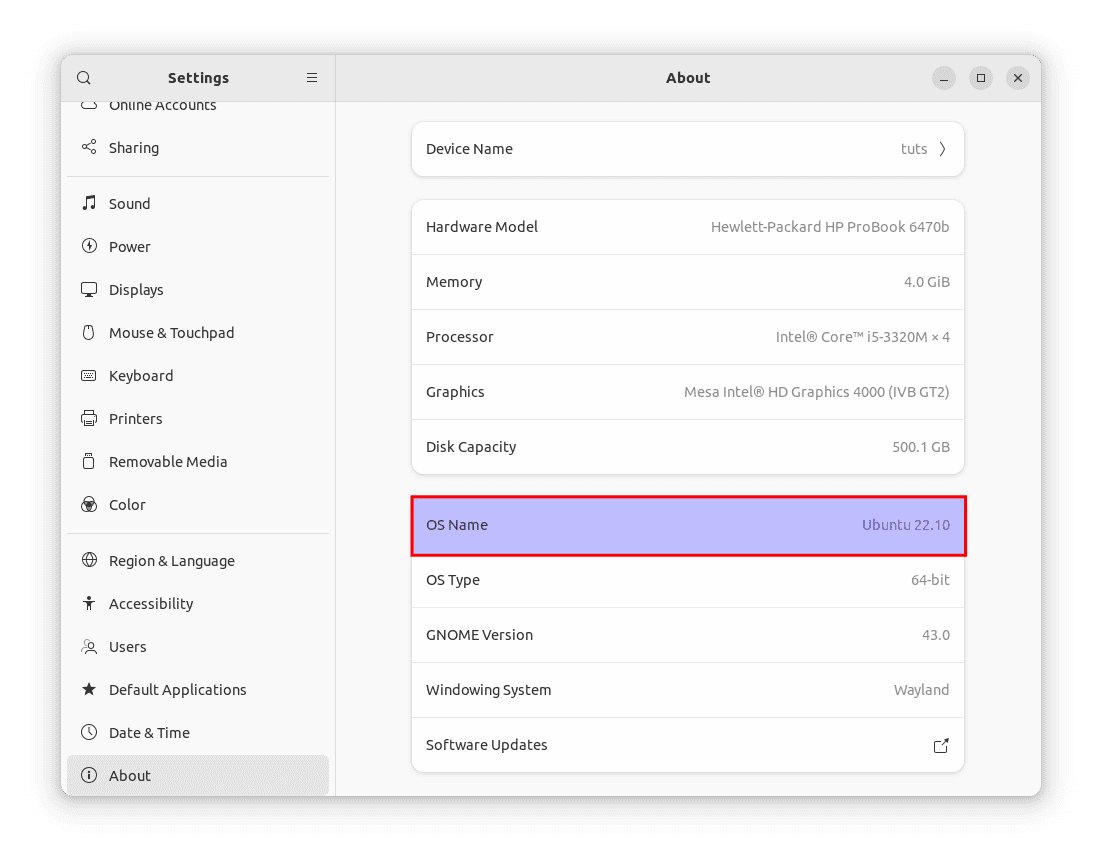Click the 'Hardware Model' label
Viewport: 1102px width, 863px height.
pyautogui.click(x=481, y=227)
